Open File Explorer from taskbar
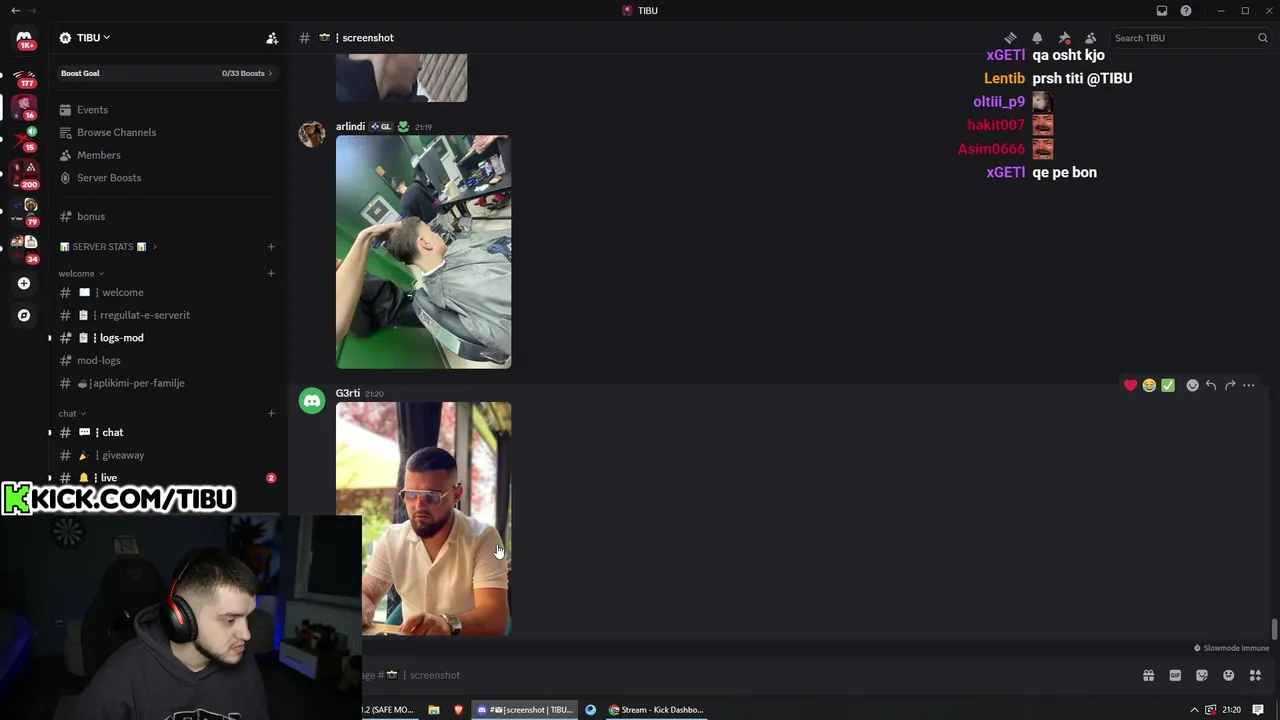This screenshot has height=720, width=1280. click(434, 710)
